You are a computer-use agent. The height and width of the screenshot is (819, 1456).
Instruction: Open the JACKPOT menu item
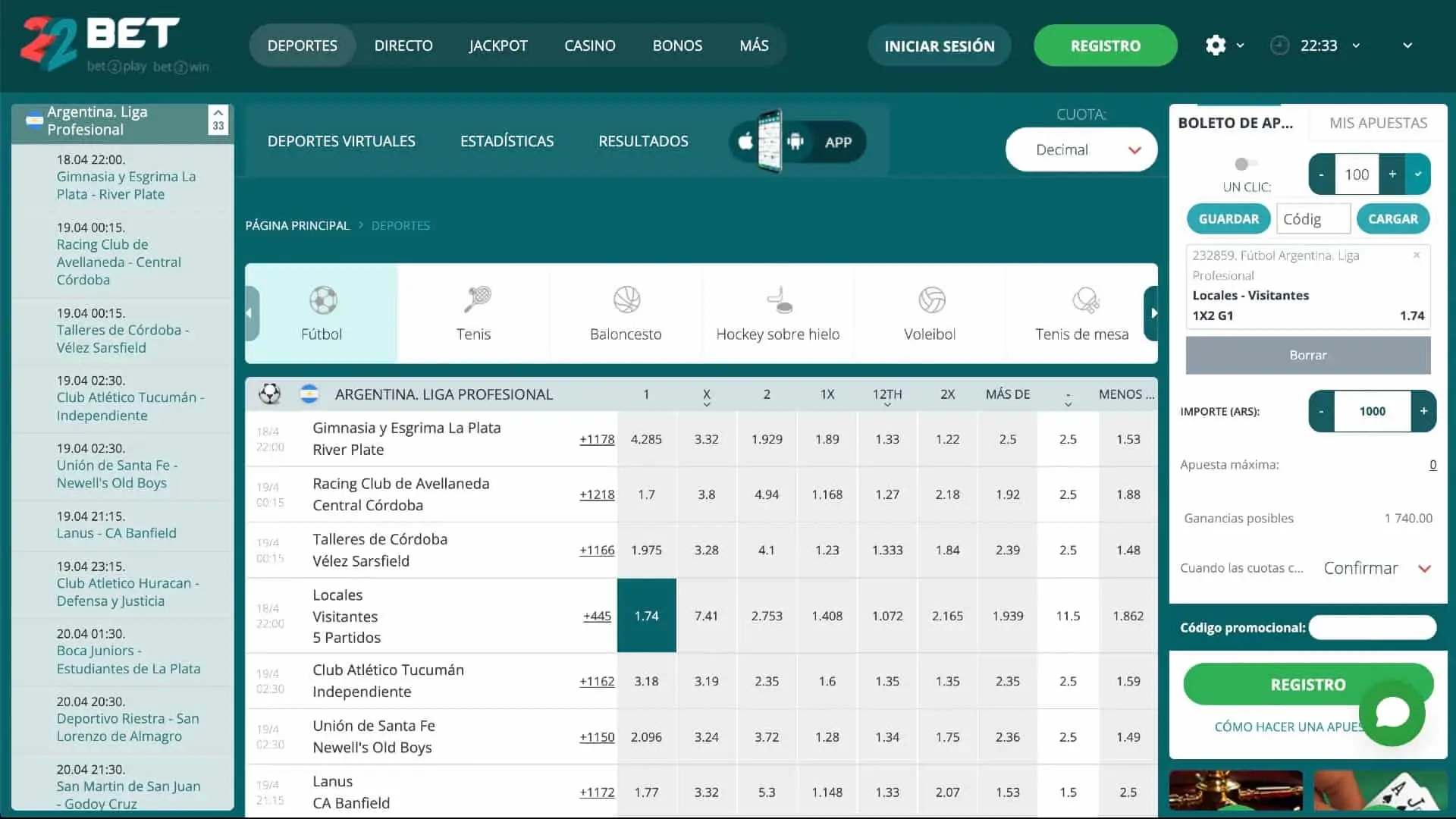(x=498, y=45)
